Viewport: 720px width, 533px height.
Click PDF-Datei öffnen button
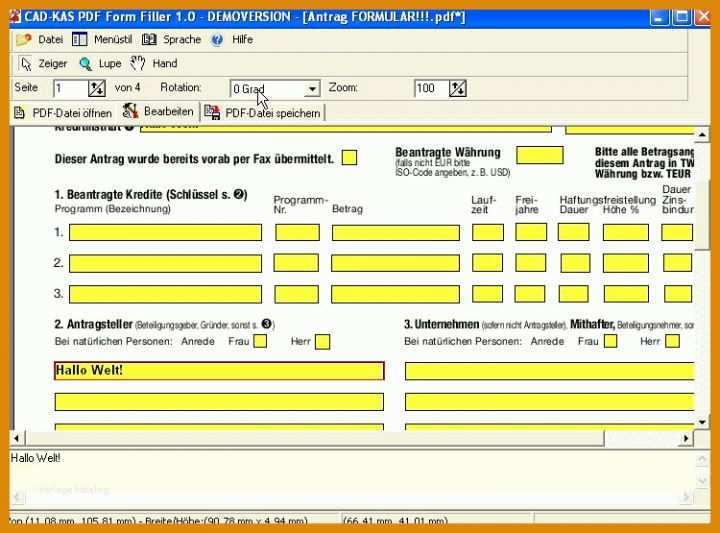point(63,113)
